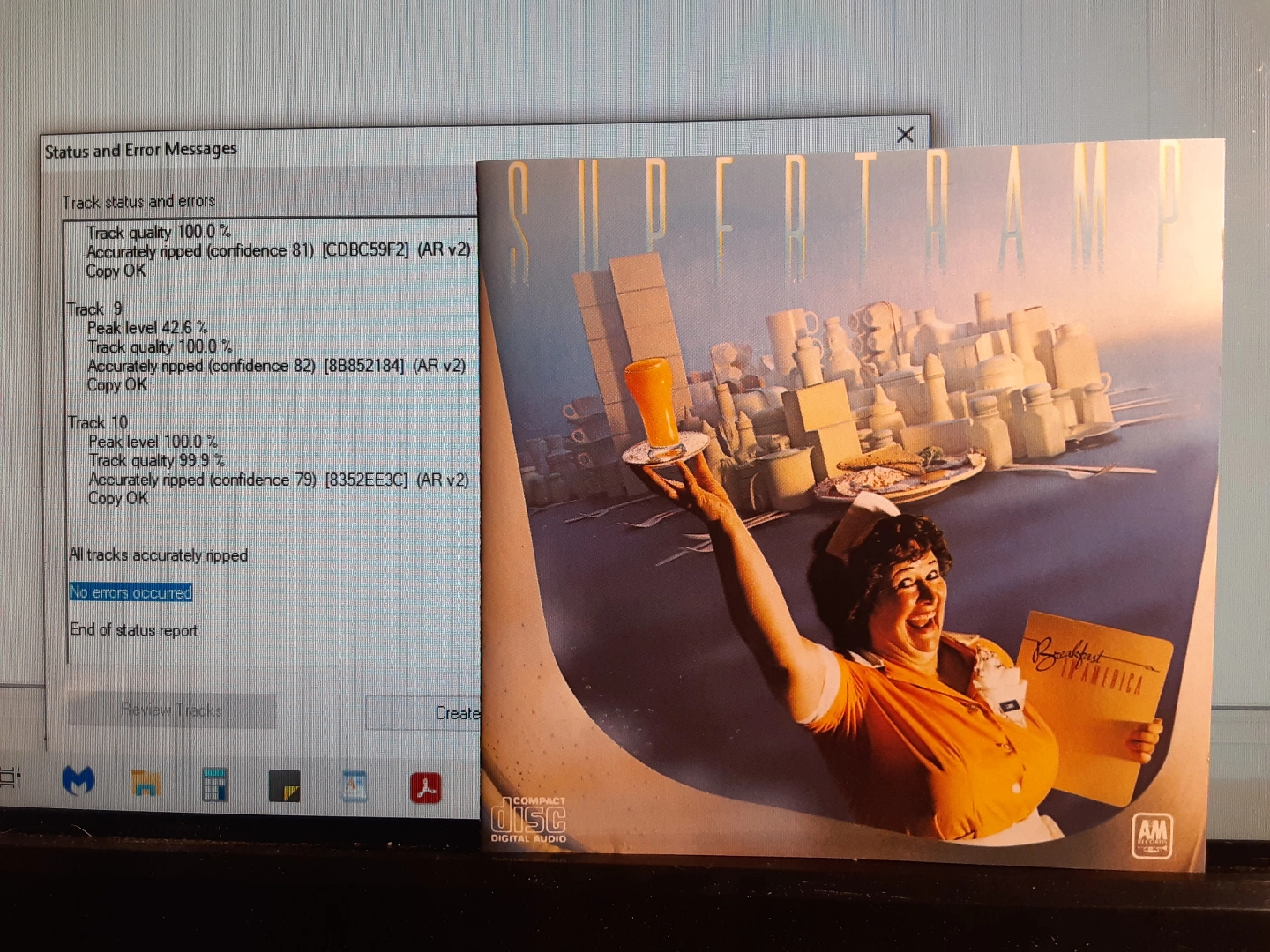
Task: Click the Review Tracks button
Action: click(x=172, y=710)
